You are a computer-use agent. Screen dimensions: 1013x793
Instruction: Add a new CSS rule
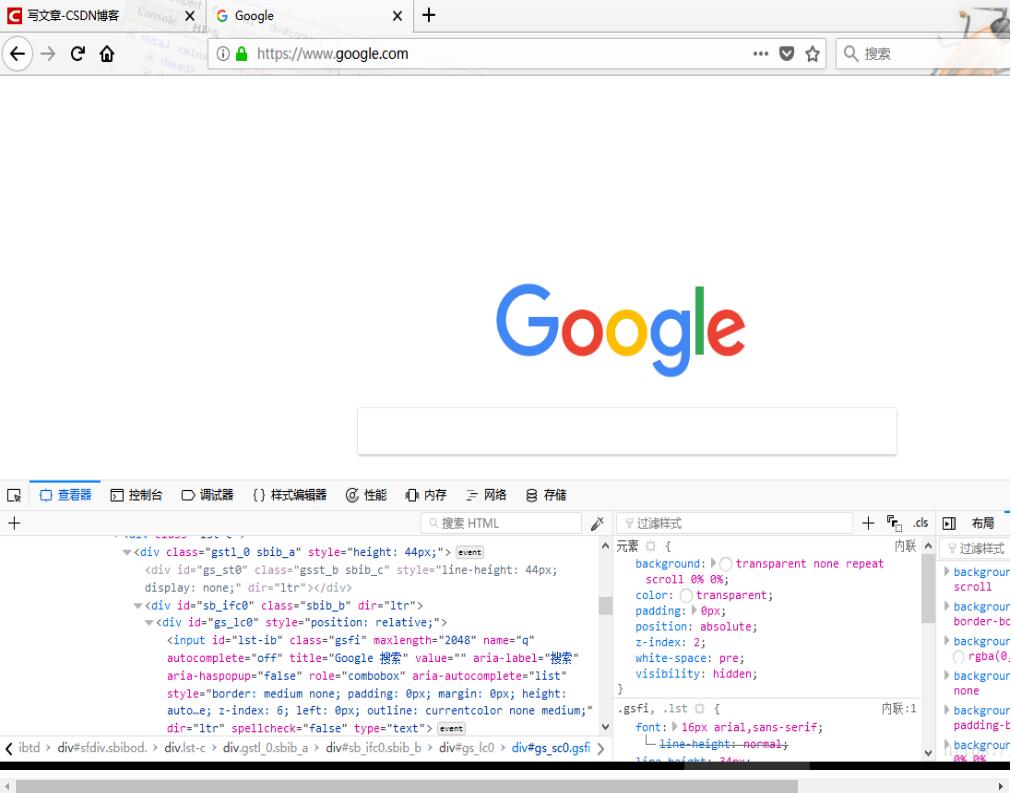868,523
